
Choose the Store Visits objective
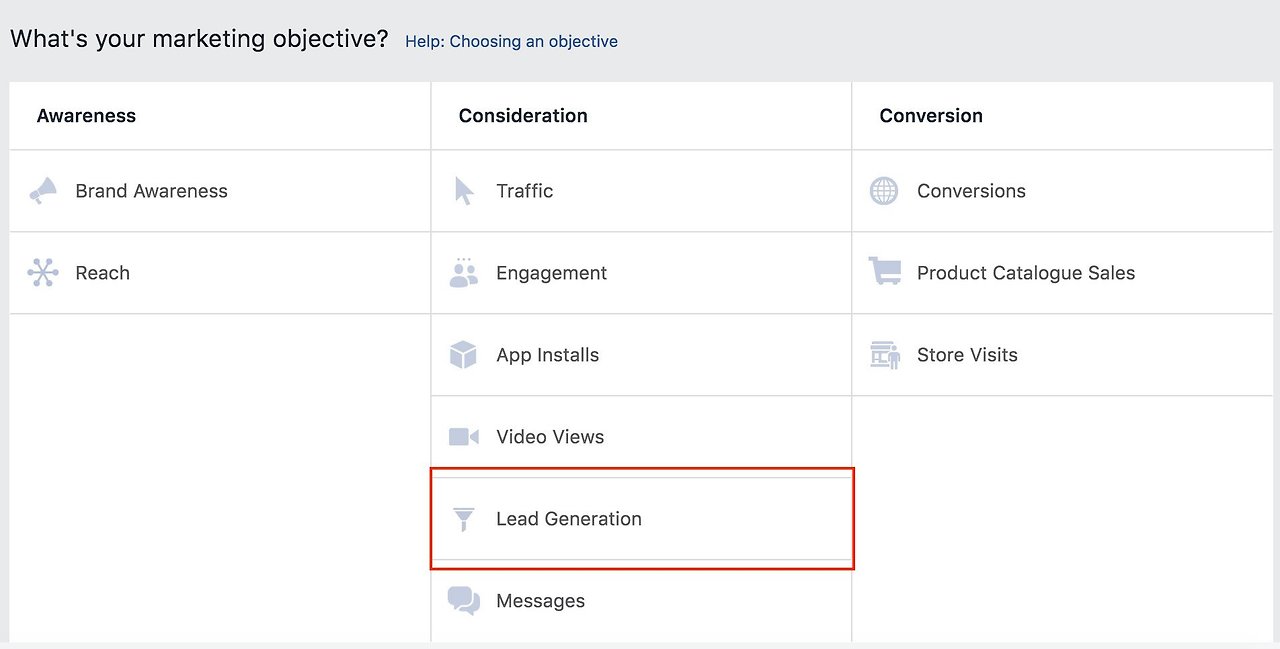click(967, 354)
